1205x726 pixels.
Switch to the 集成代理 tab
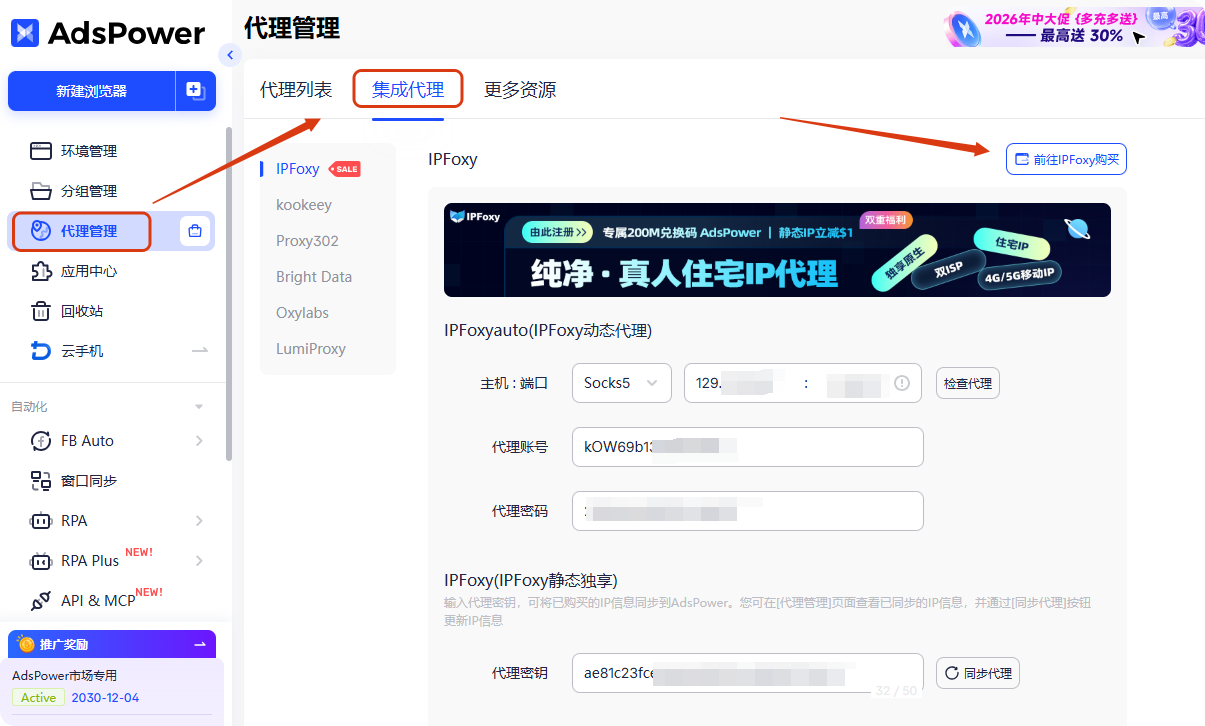coord(408,89)
